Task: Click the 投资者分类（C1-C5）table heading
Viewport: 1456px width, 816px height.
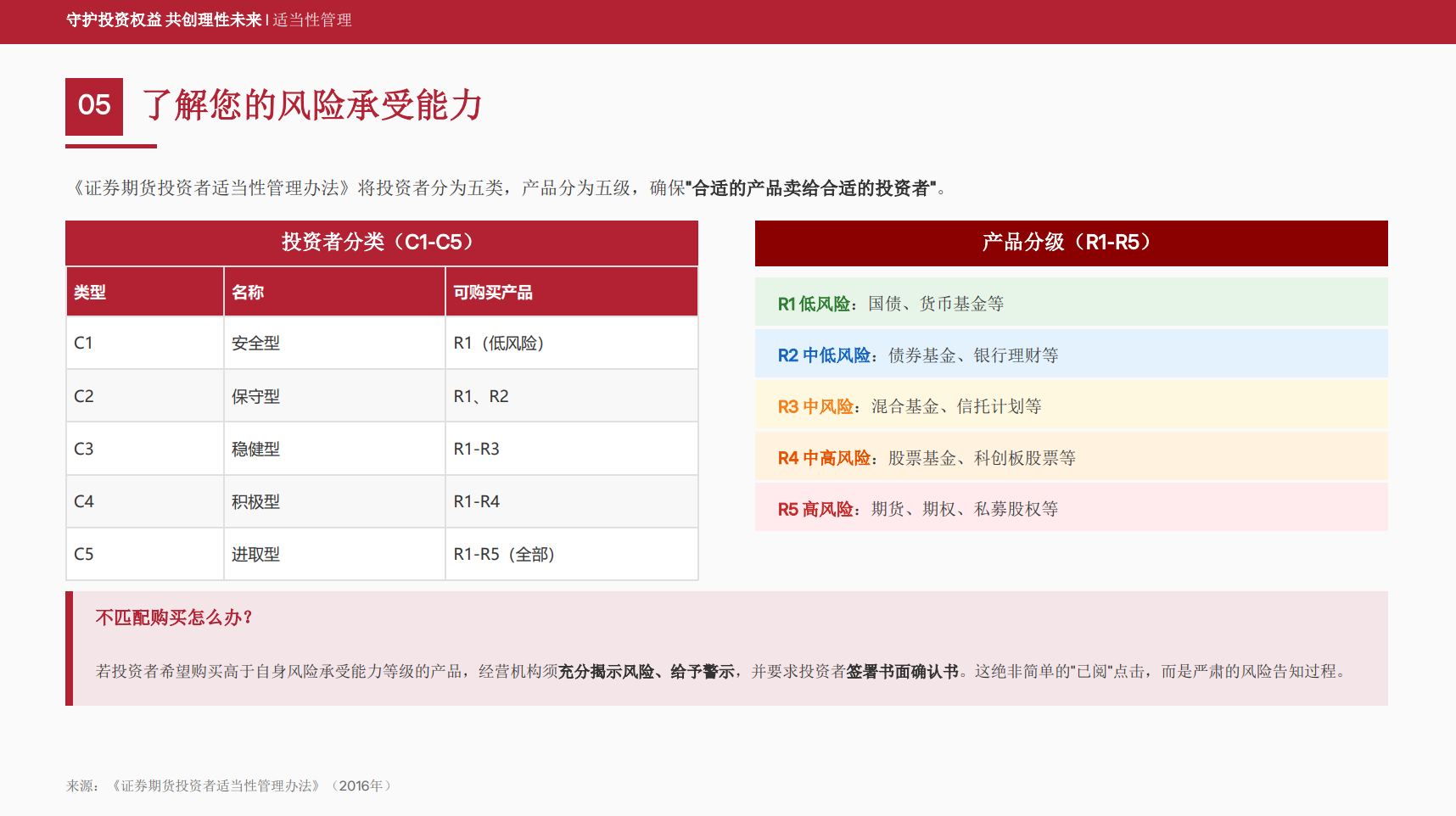Action: pyautogui.click(x=382, y=243)
